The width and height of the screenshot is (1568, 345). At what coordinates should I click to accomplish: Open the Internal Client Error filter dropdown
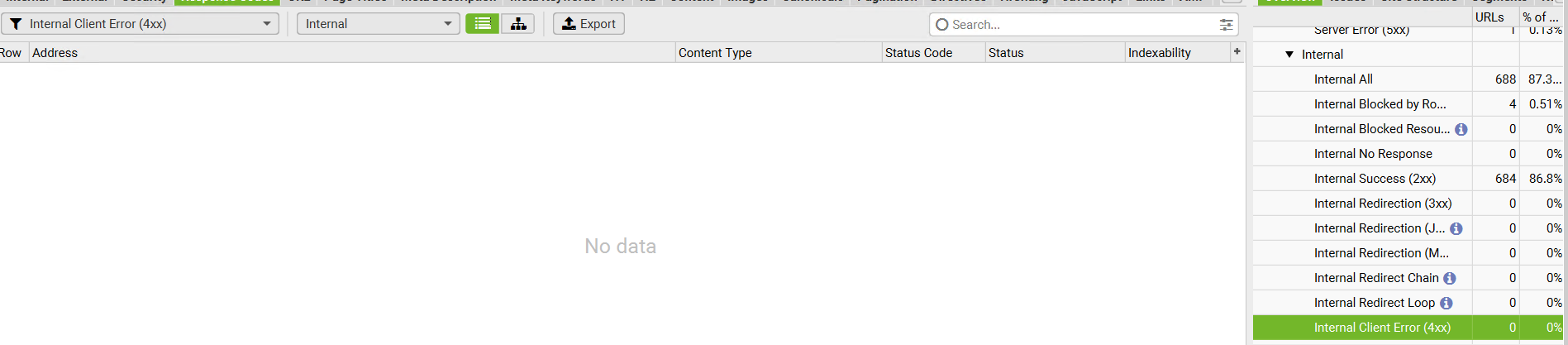tap(140, 23)
